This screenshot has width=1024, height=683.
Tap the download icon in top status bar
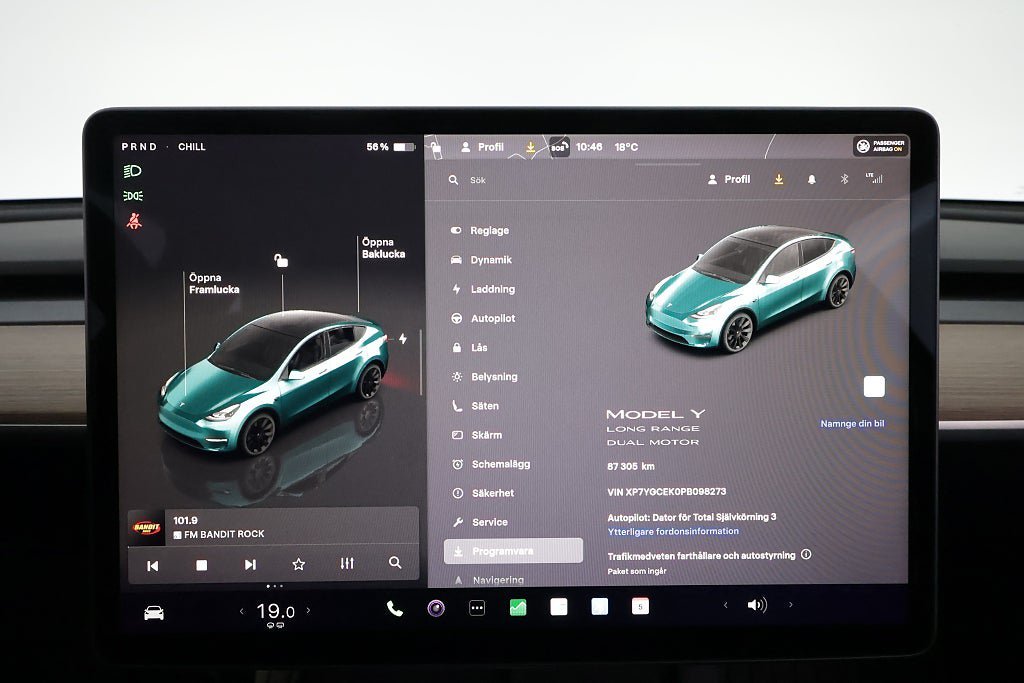(x=531, y=148)
